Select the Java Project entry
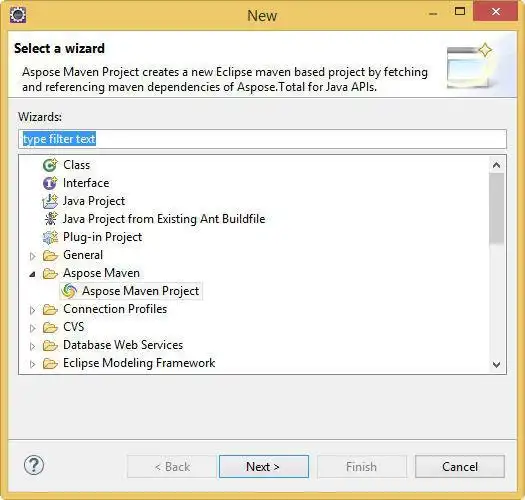The image size is (525, 500). 94,201
